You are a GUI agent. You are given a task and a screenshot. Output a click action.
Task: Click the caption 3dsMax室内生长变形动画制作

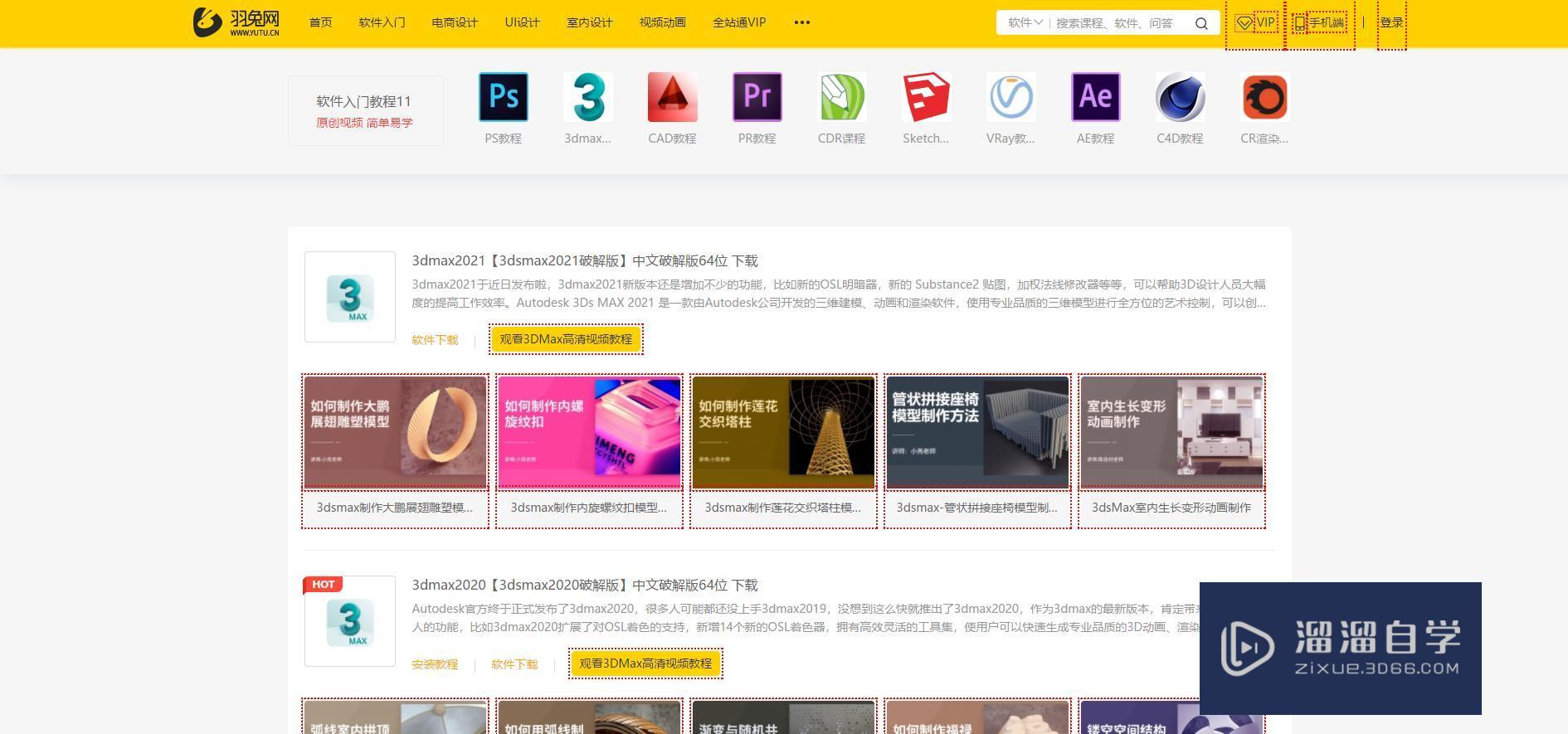coord(1171,508)
